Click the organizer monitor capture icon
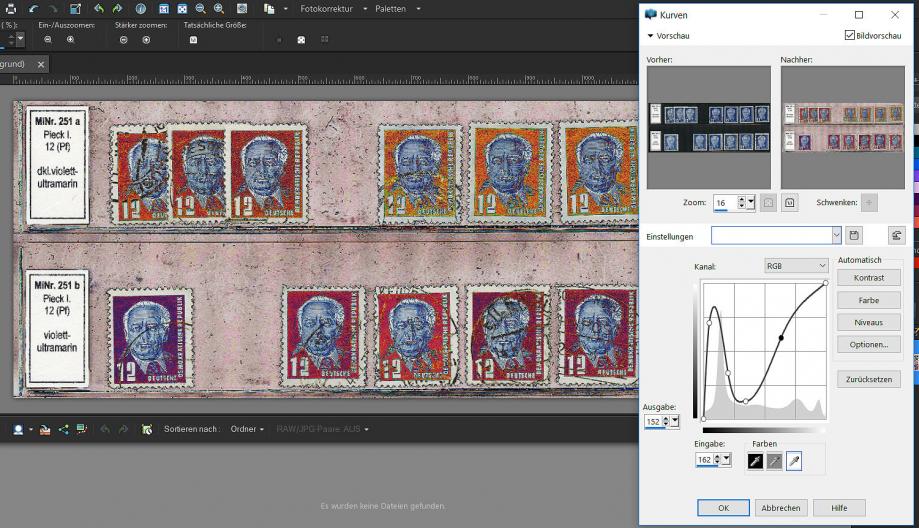The image size is (919, 528). coord(81,430)
